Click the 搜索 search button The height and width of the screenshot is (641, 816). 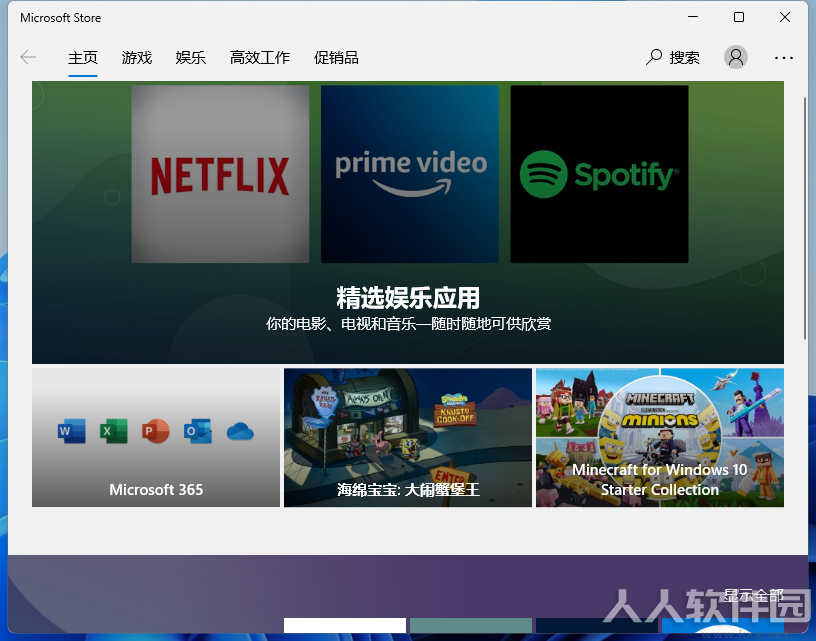[x=673, y=57]
